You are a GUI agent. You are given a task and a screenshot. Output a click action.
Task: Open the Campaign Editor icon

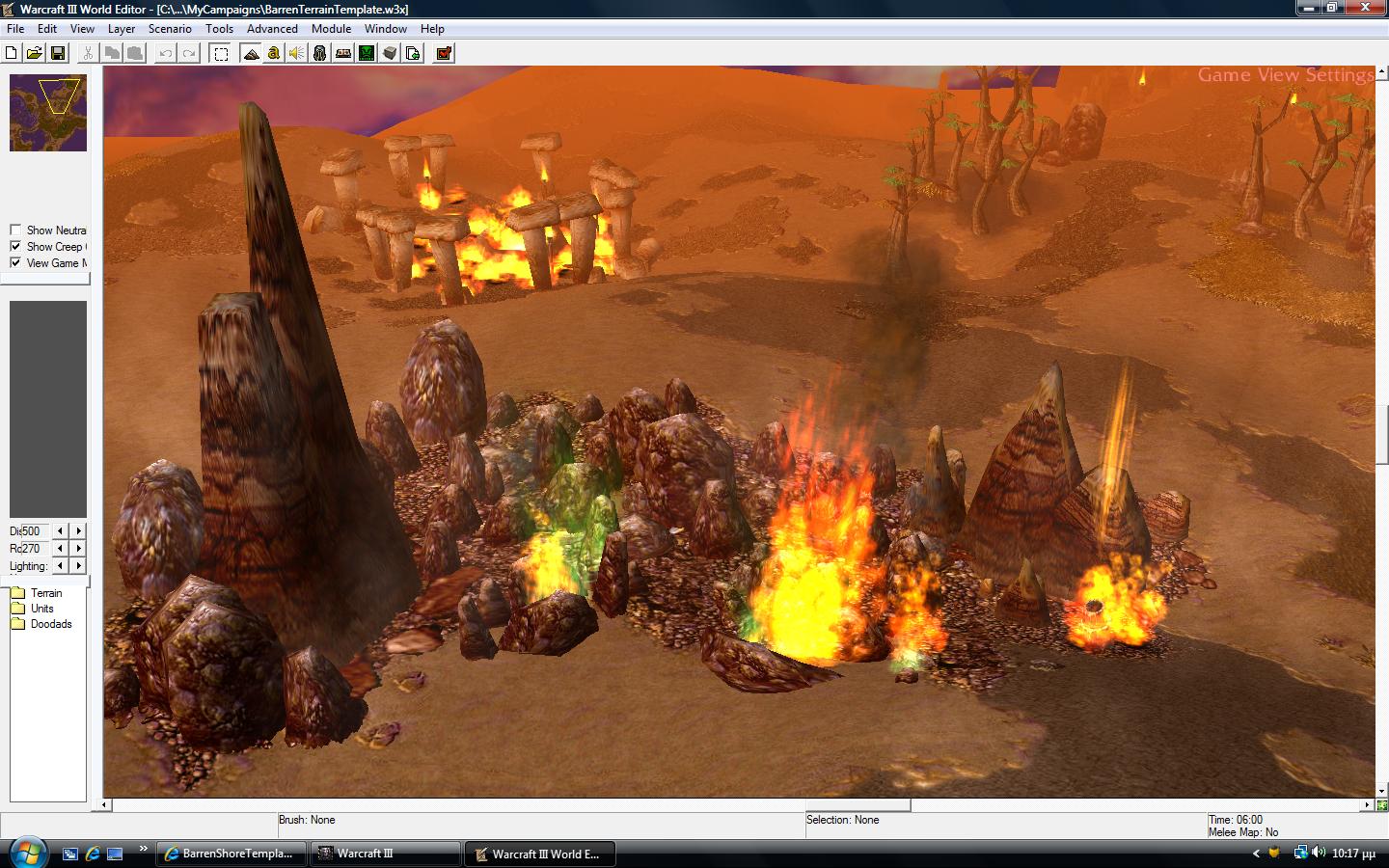point(343,53)
